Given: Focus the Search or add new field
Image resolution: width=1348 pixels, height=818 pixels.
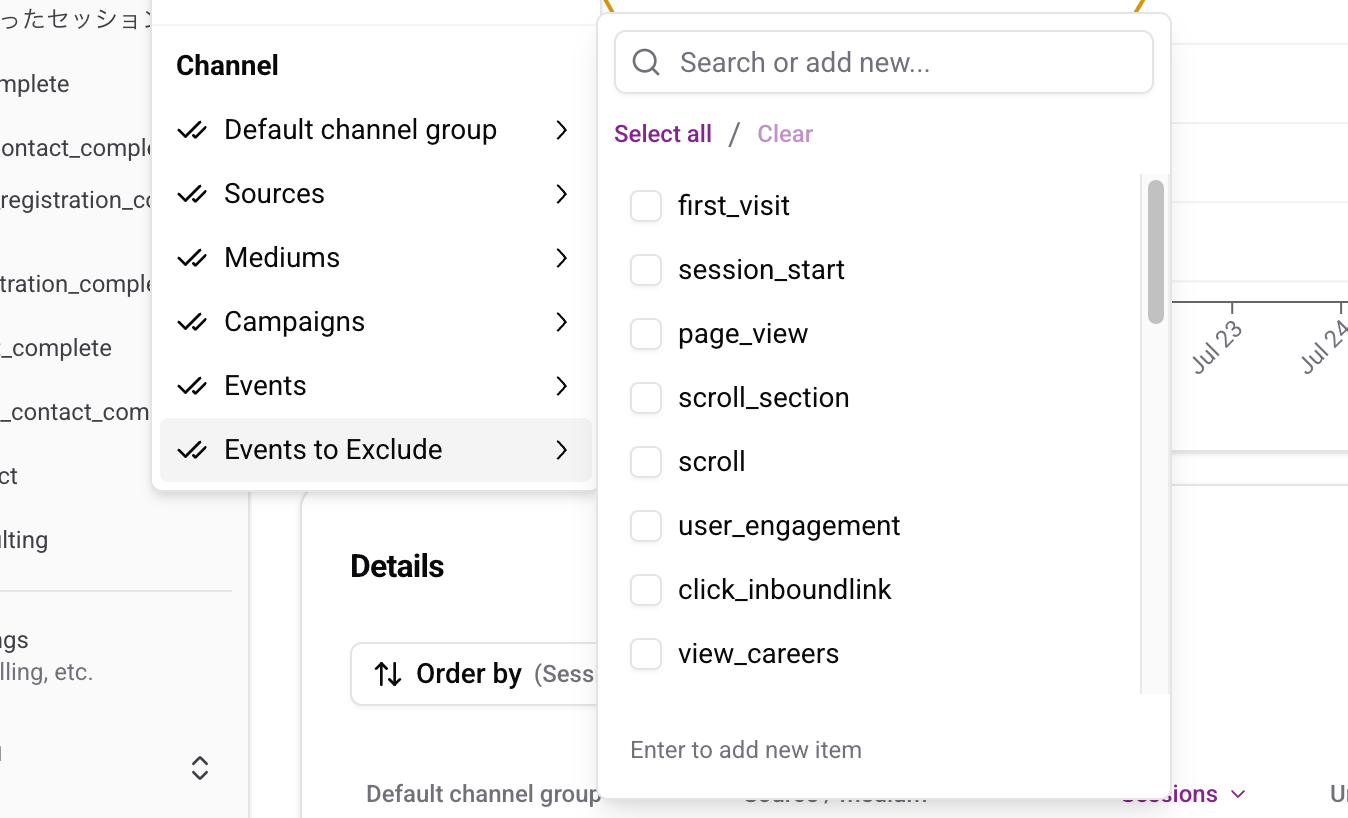Looking at the screenshot, I should [884, 62].
